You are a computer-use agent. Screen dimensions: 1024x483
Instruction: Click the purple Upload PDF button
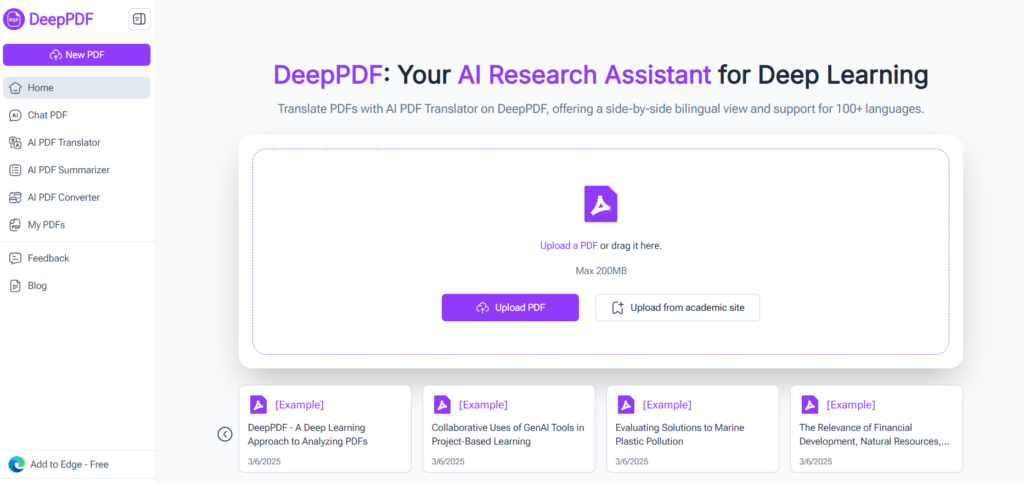tap(510, 307)
